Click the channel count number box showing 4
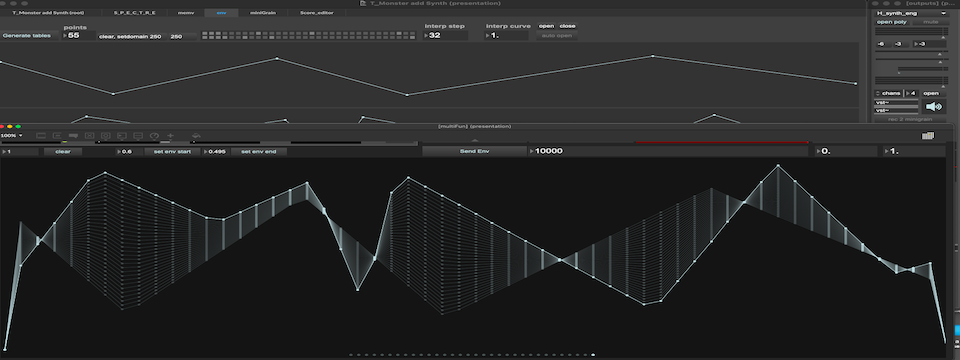The width and height of the screenshot is (960, 360). (912, 93)
